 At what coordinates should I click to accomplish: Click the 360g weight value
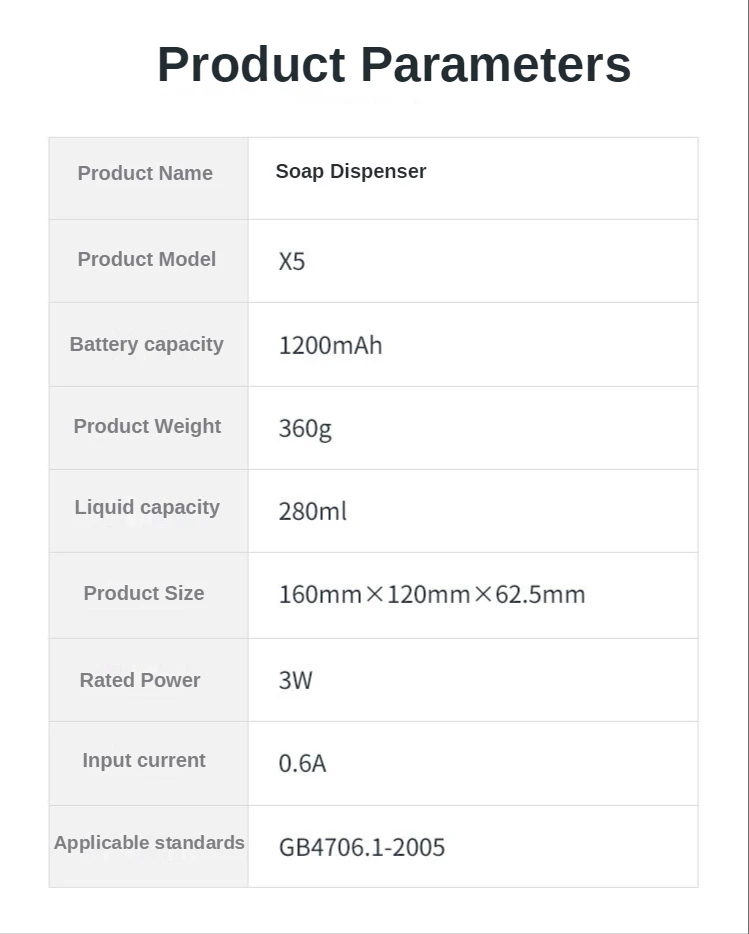click(304, 429)
